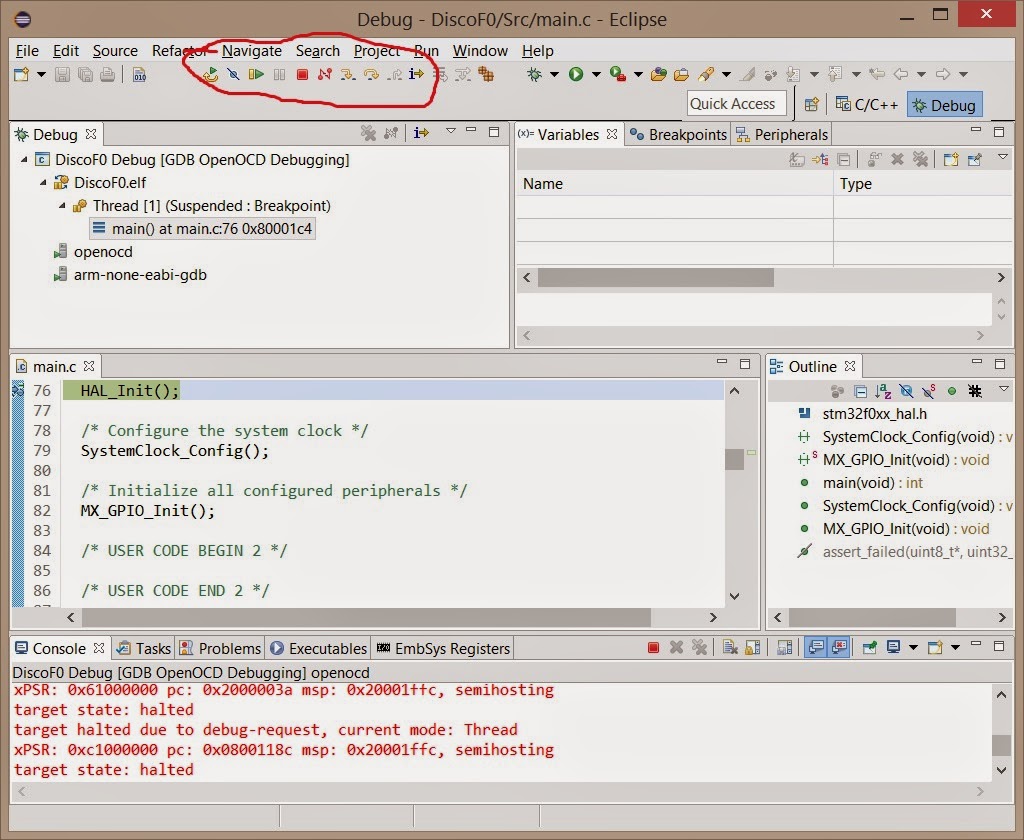The height and width of the screenshot is (840, 1024).
Task: Open the Executables tab
Action: [x=319, y=648]
